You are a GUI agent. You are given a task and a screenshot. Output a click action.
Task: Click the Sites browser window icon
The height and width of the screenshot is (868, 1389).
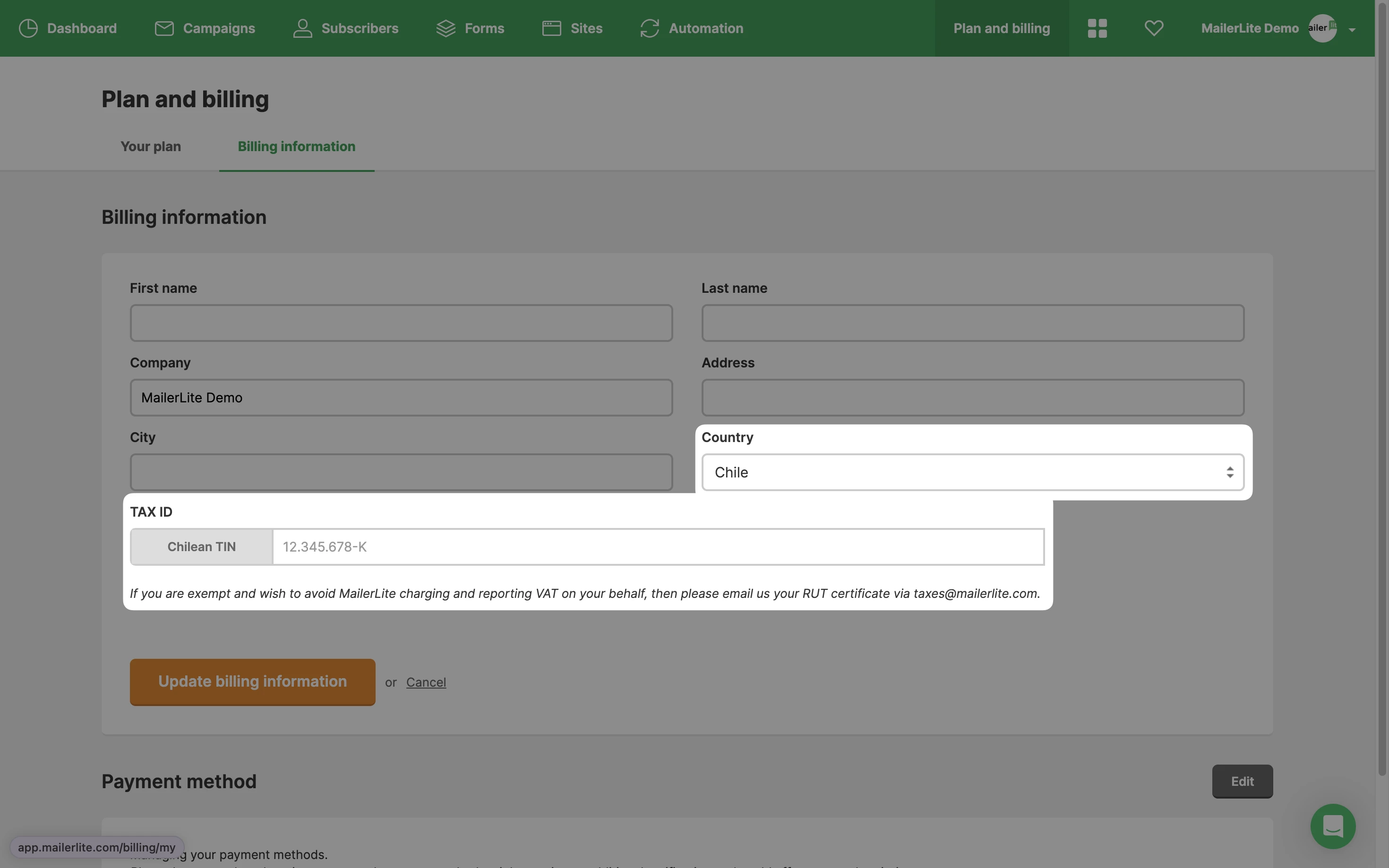551,28
